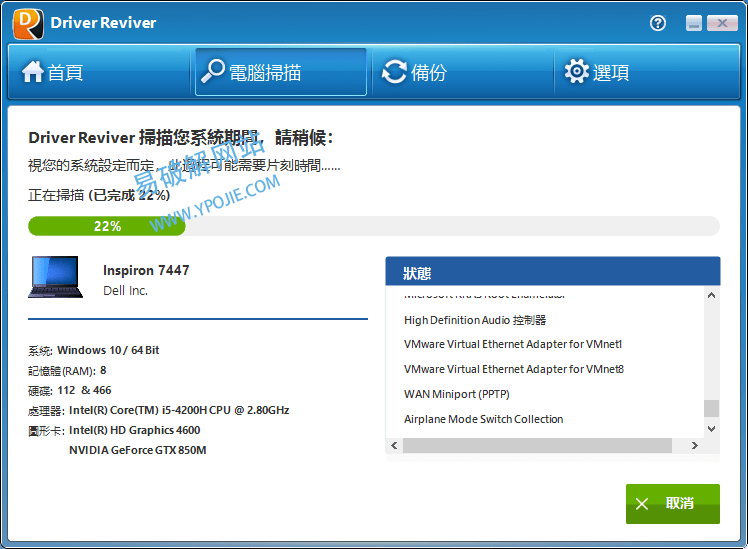
Task: Click the 22% scan progress bar
Action: [374, 226]
